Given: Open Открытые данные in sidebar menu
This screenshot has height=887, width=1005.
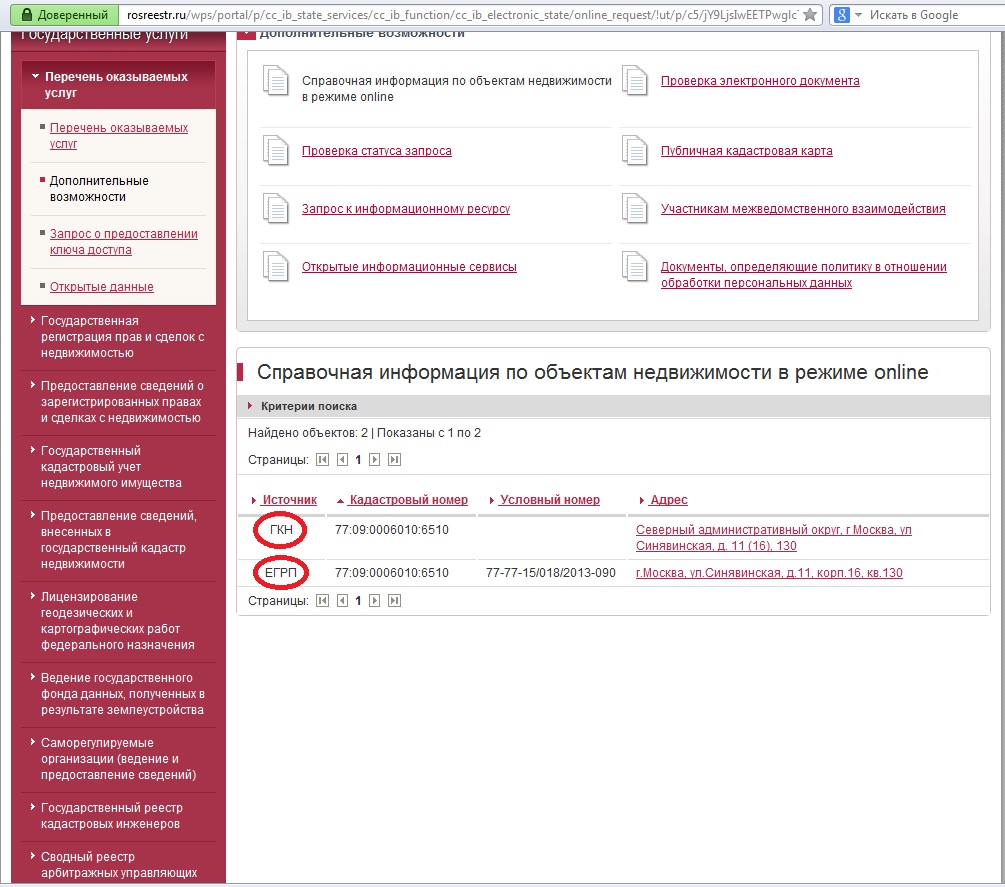Looking at the screenshot, I should (101, 287).
